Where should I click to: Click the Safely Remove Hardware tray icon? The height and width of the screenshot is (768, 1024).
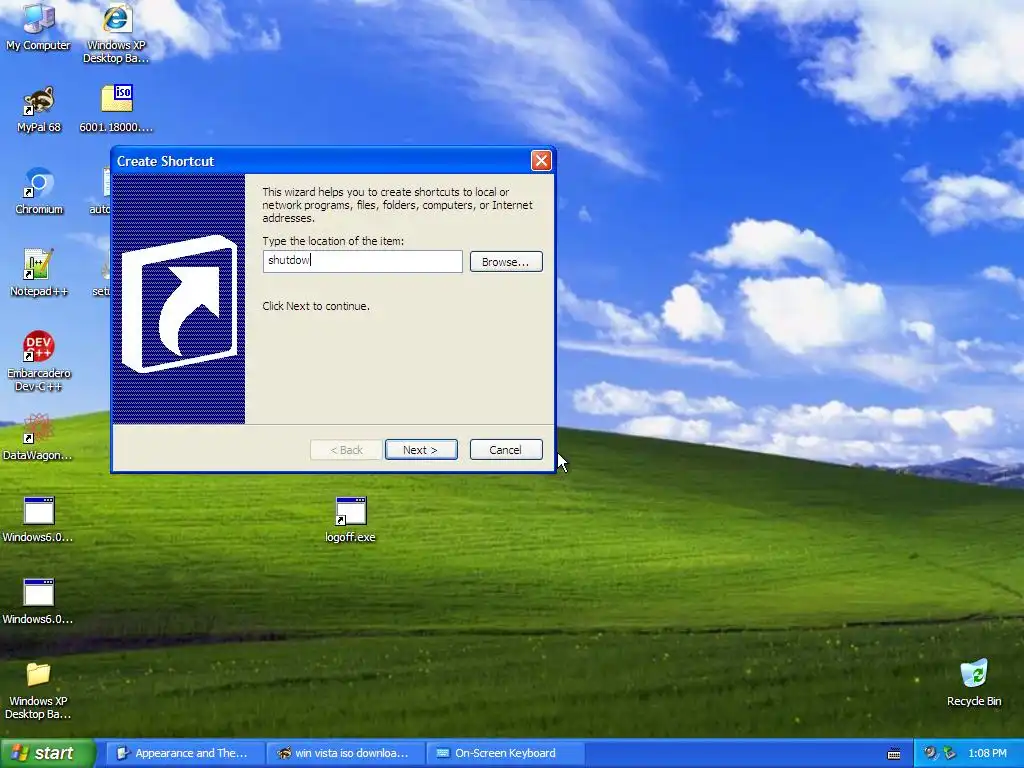[949, 753]
